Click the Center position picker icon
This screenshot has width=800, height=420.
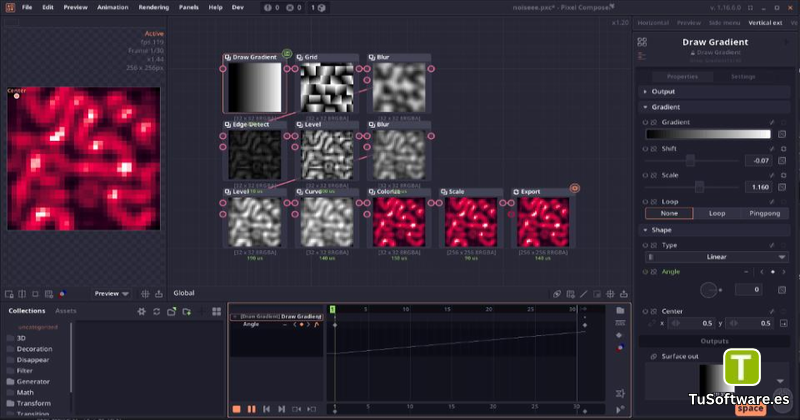(x=784, y=323)
